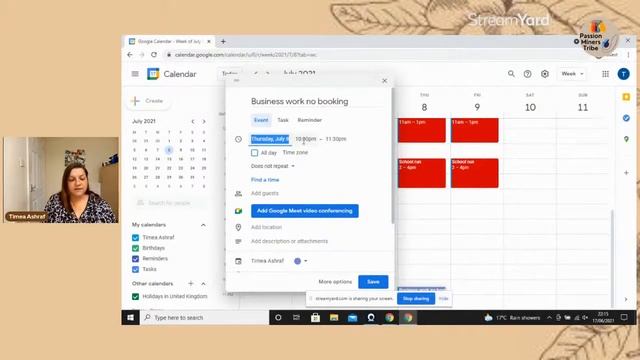Click the guests people icon
This screenshot has width=640, height=360.
click(238, 193)
